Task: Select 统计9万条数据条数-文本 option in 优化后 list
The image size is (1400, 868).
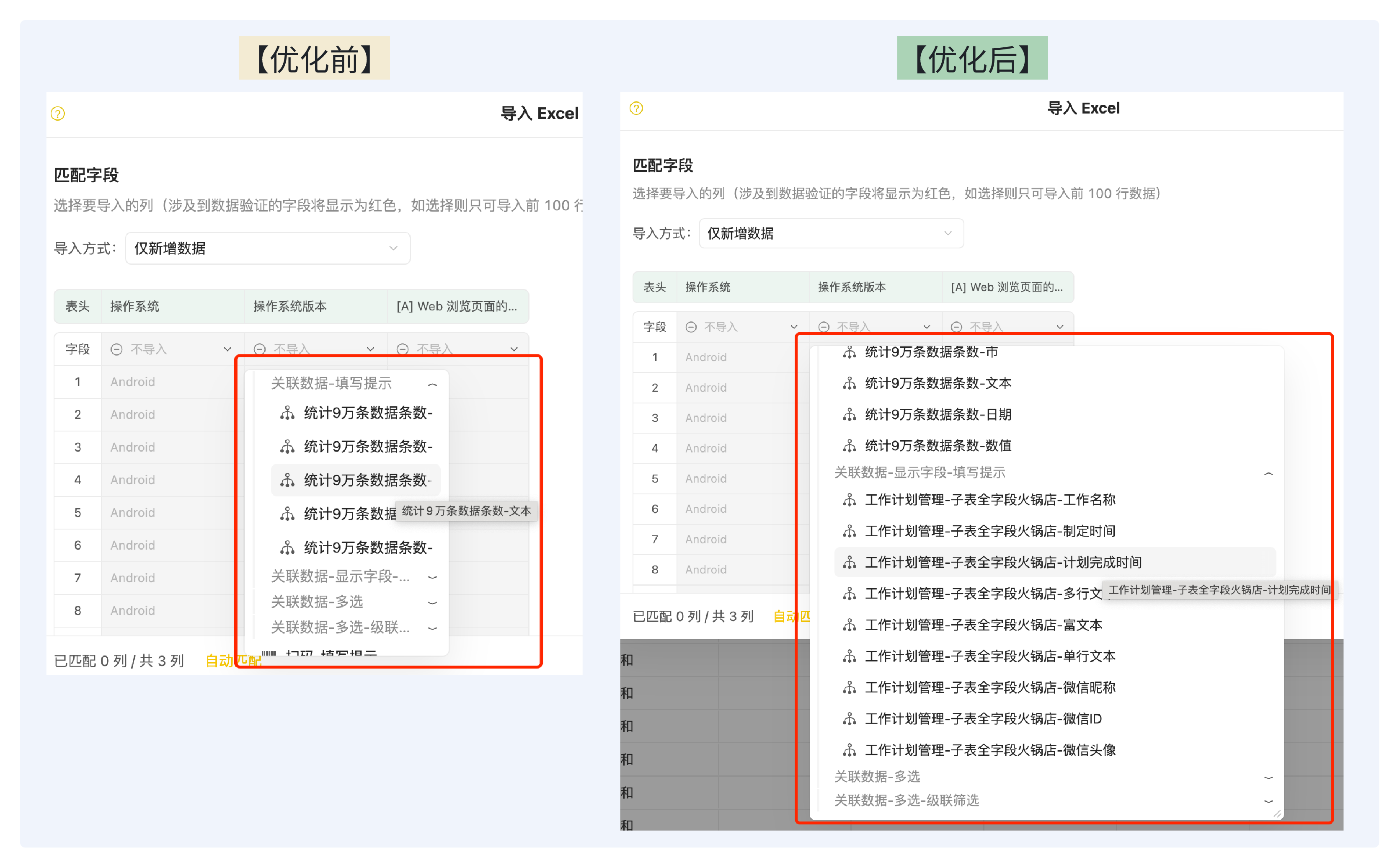Action: point(1054,383)
